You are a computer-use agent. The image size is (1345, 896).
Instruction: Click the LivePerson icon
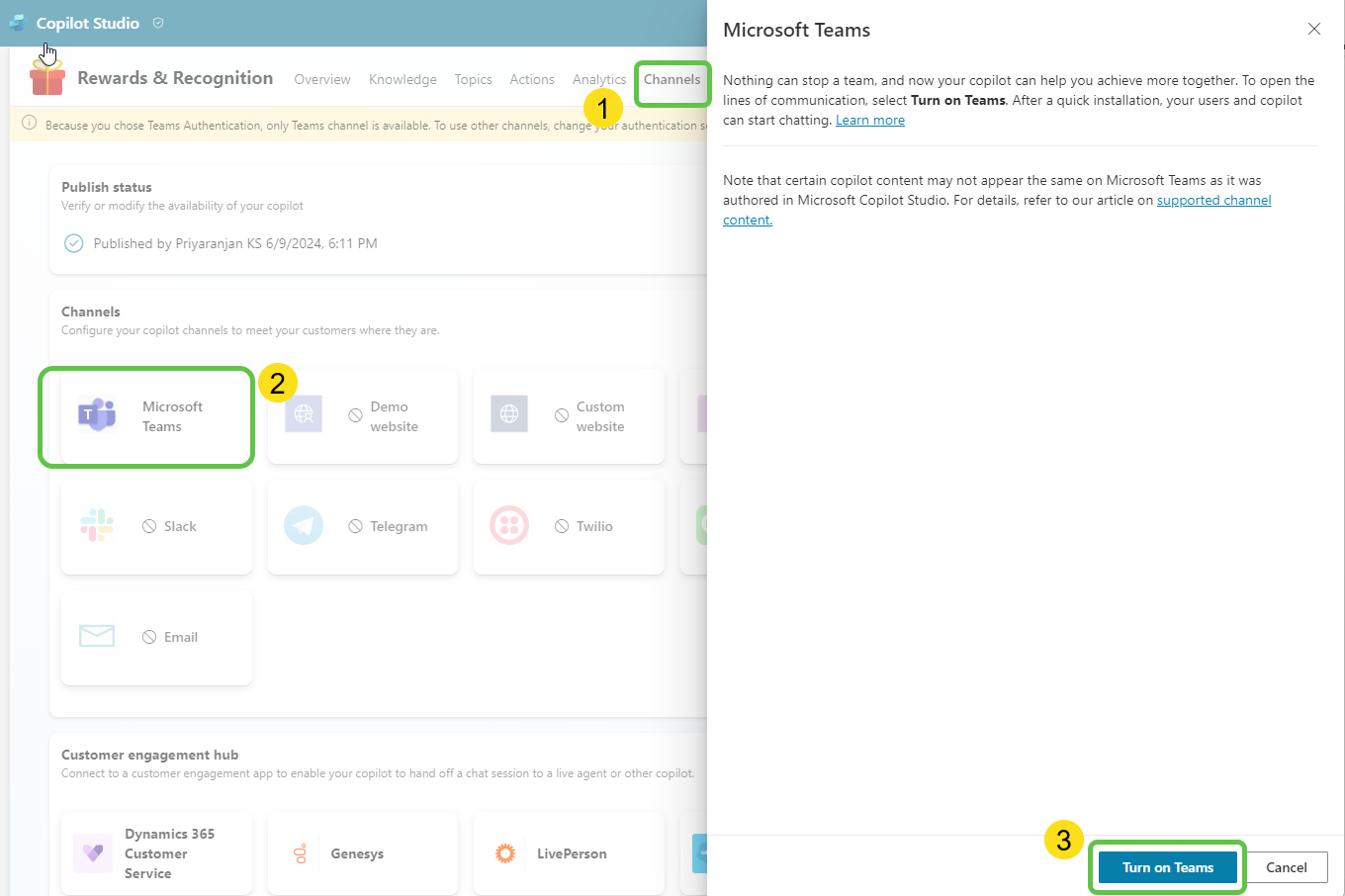tap(505, 853)
